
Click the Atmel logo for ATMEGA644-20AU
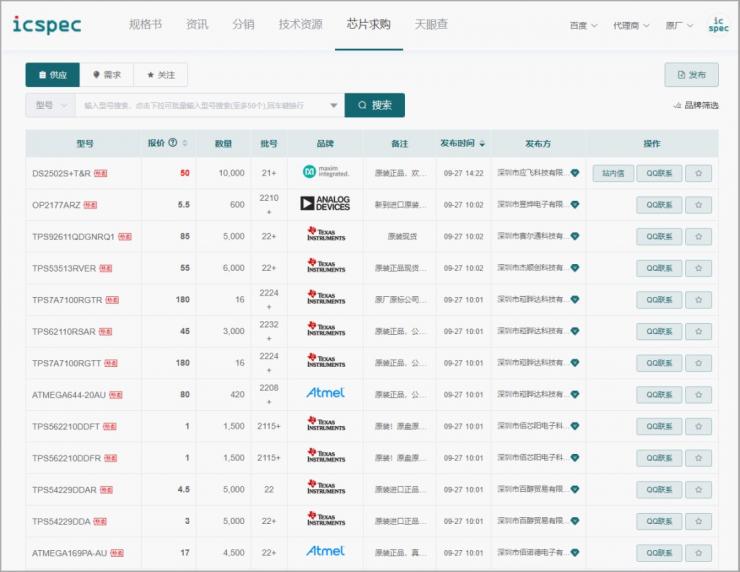tap(325, 394)
